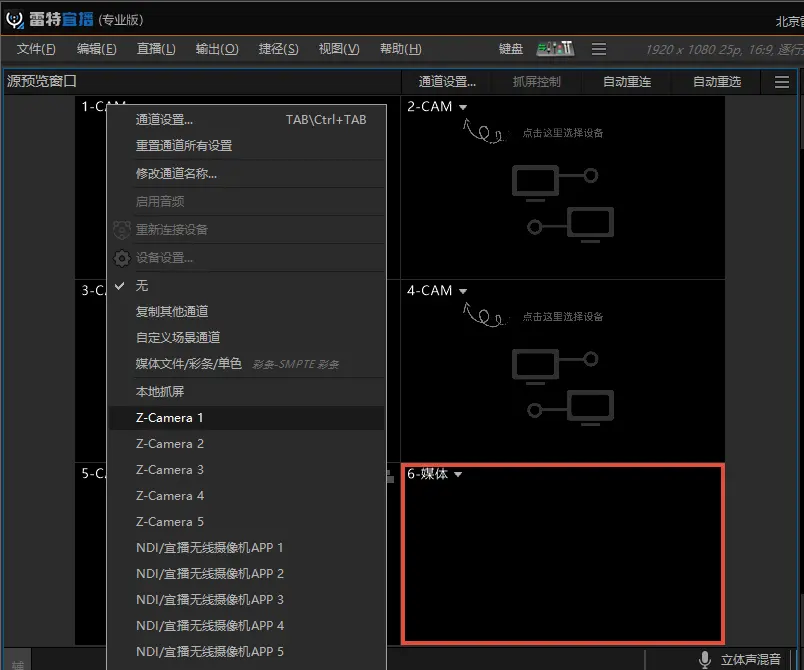Open the source preview panel options menu icon
The width and height of the screenshot is (804, 670).
[x=781, y=82]
